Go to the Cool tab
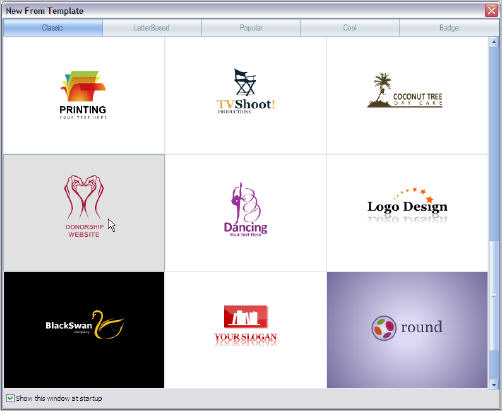Image resolution: width=502 pixels, height=411 pixels. (350, 28)
